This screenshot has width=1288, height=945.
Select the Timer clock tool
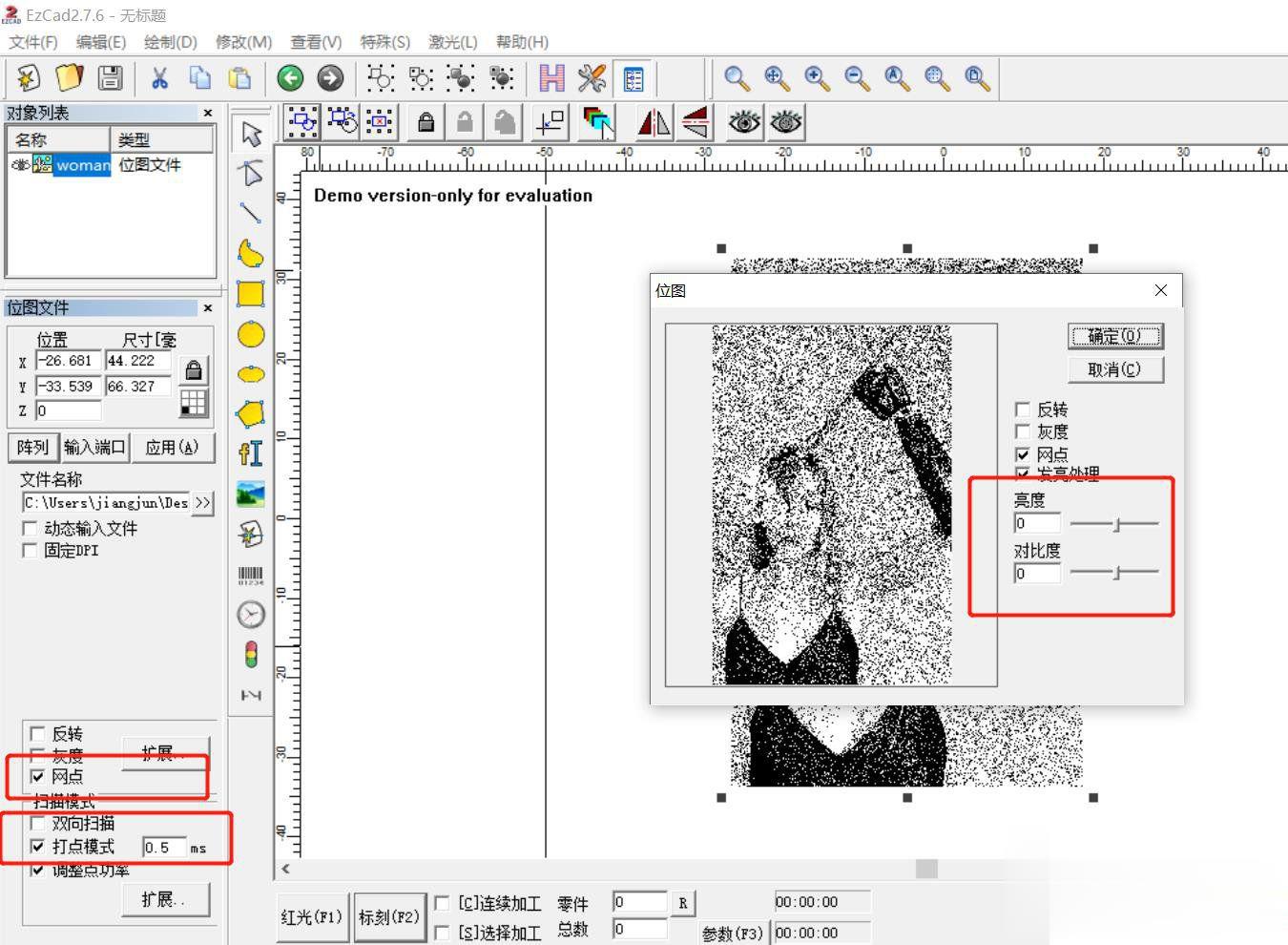click(x=251, y=615)
